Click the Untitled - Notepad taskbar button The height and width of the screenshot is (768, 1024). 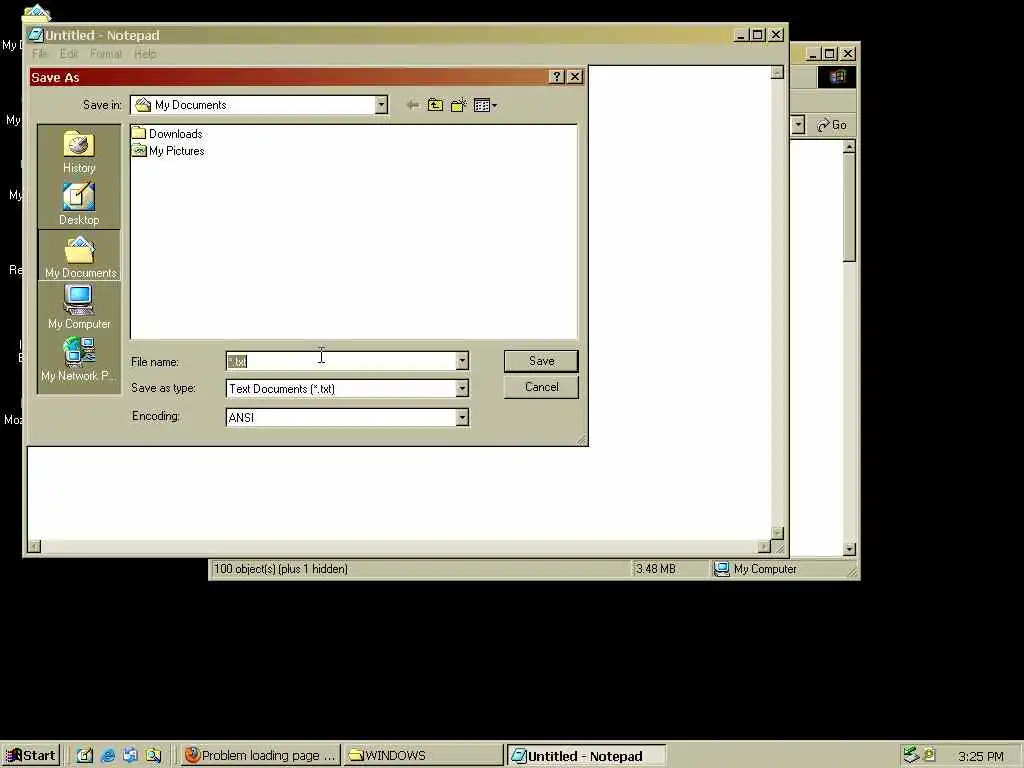(x=586, y=756)
